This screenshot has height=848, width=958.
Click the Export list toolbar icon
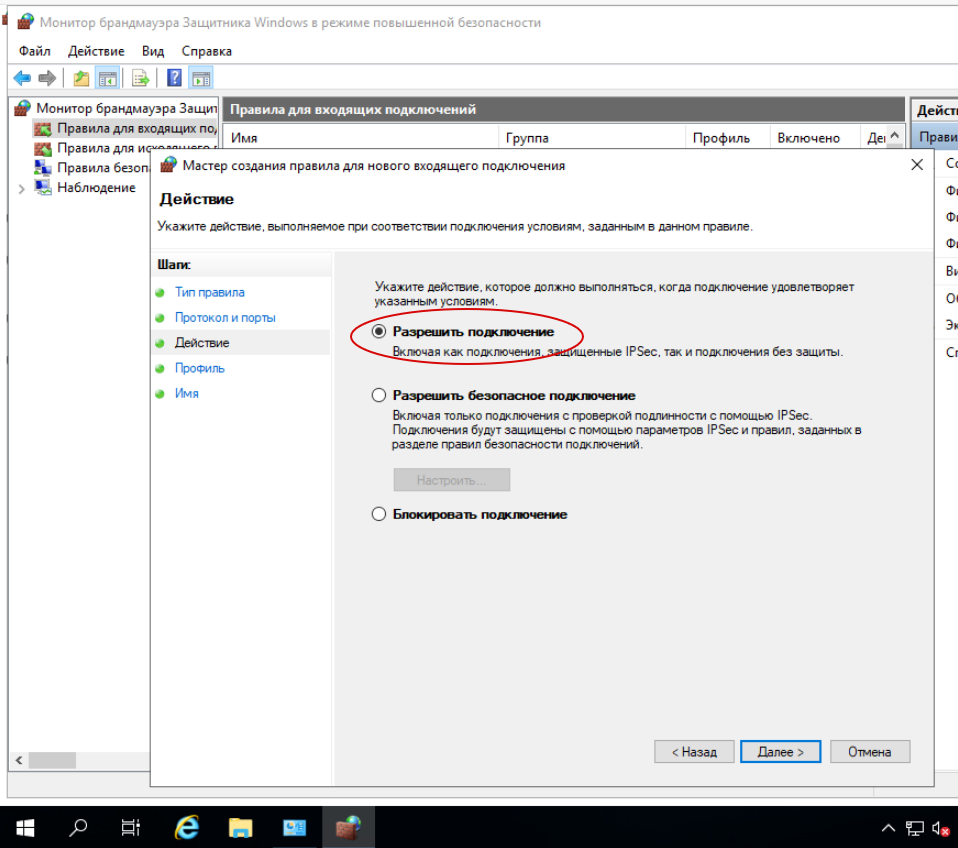coord(141,78)
